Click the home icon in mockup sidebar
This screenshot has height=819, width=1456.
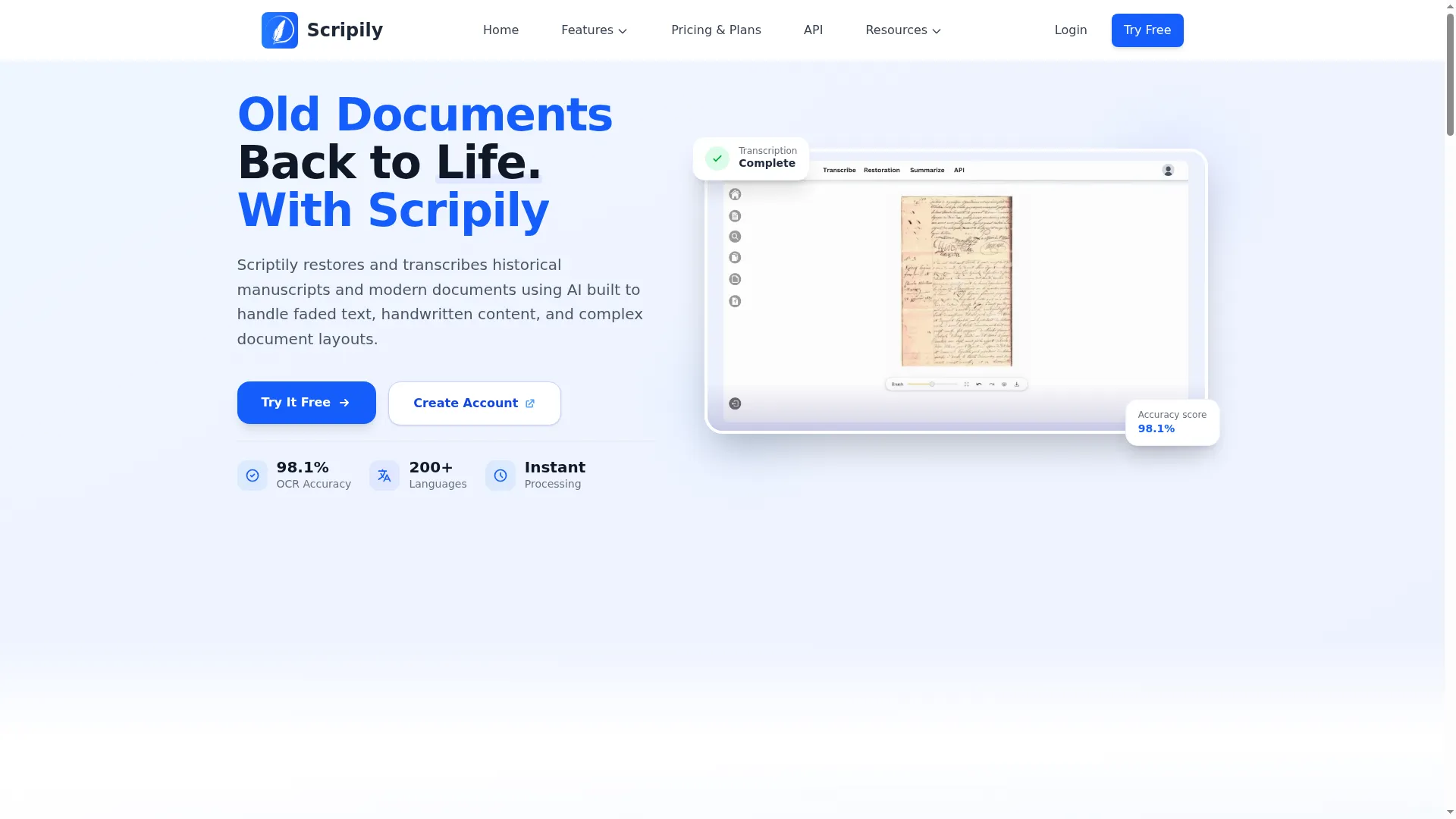(735, 194)
